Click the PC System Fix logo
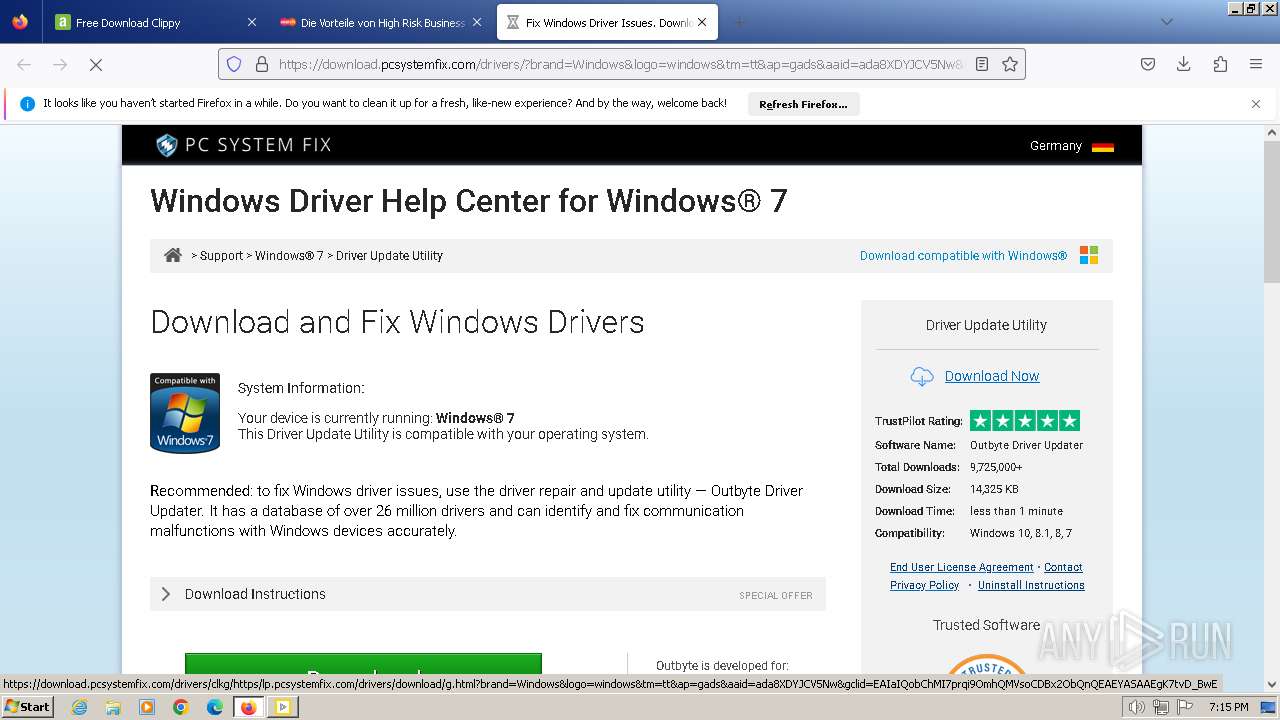 [243, 145]
